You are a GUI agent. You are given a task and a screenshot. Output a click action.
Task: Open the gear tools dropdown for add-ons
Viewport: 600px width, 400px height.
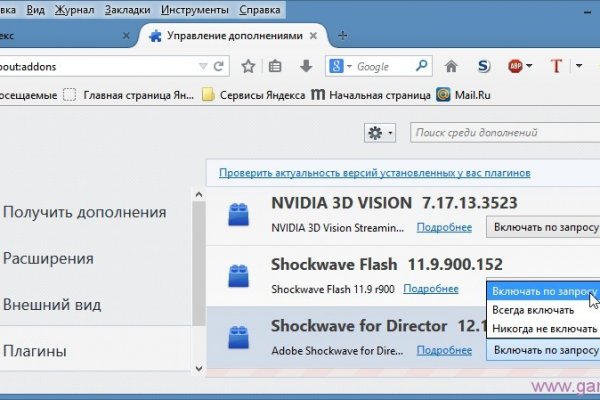pyautogui.click(x=380, y=132)
